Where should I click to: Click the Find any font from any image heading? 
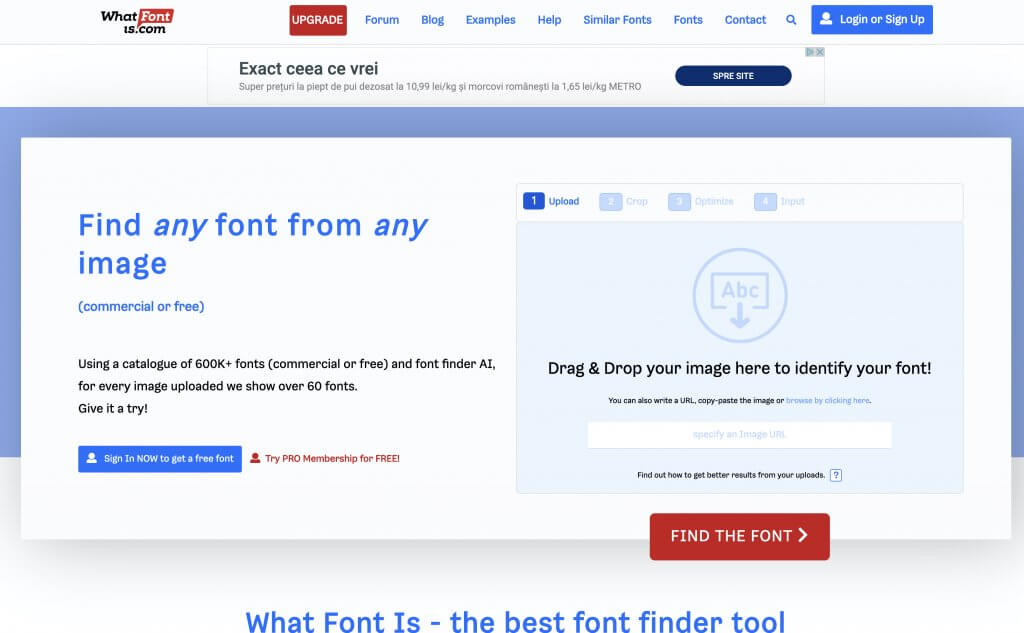[x=253, y=244]
